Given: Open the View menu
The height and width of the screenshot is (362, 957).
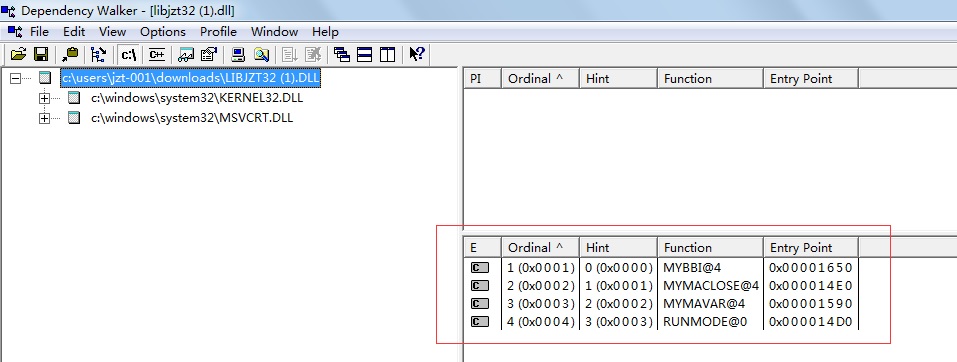Looking at the screenshot, I should point(112,32).
